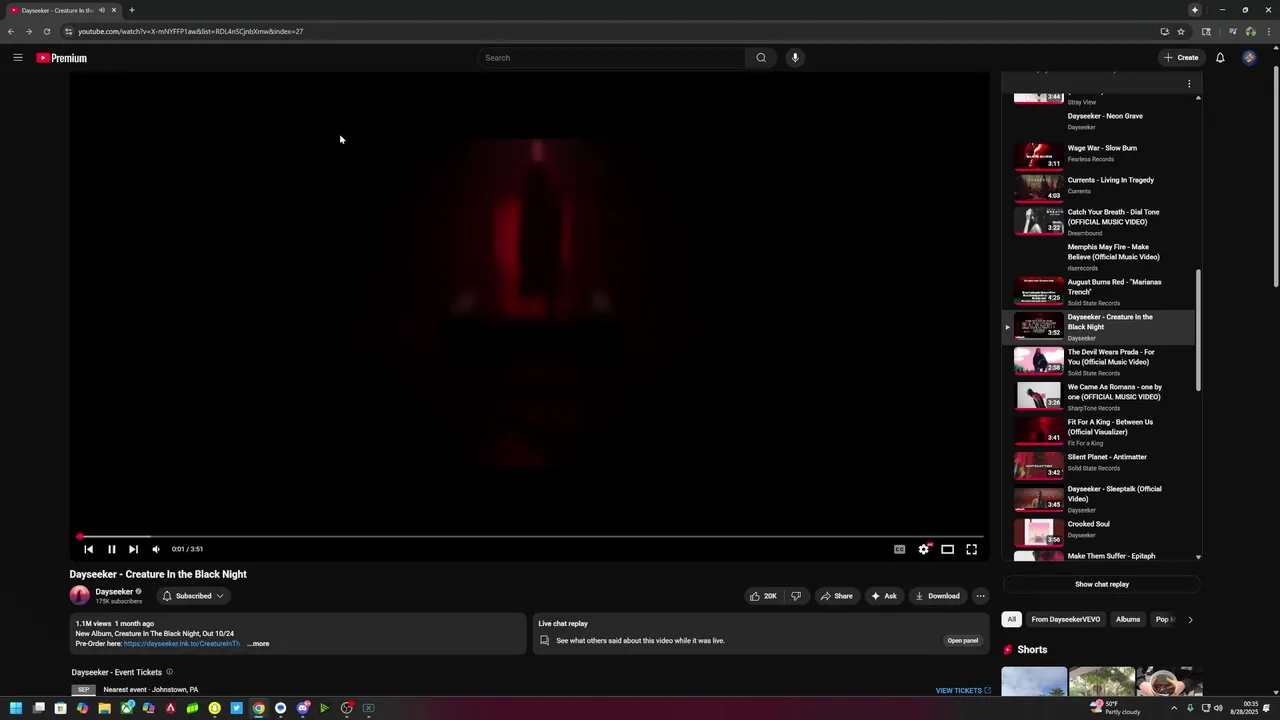Select the All filter chip
The width and height of the screenshot is (1280, 720).
click(x=1011, y=619)
